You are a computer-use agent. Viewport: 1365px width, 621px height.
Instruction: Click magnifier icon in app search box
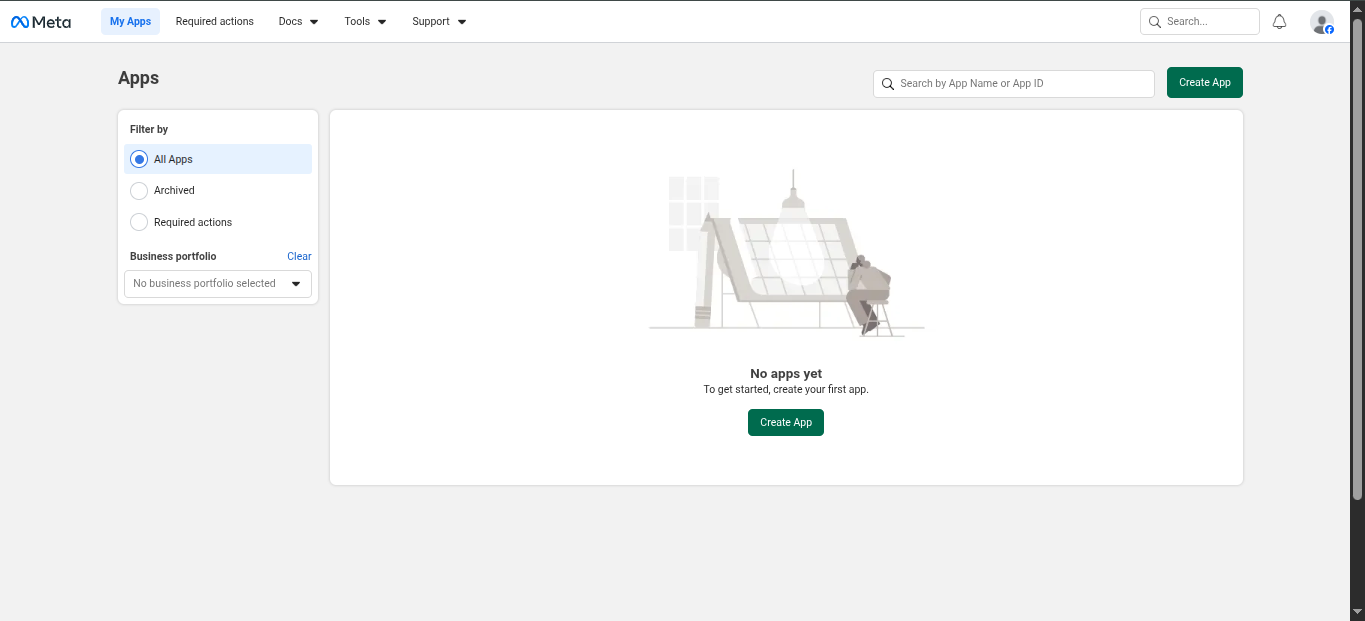click(x=888, y=84)
